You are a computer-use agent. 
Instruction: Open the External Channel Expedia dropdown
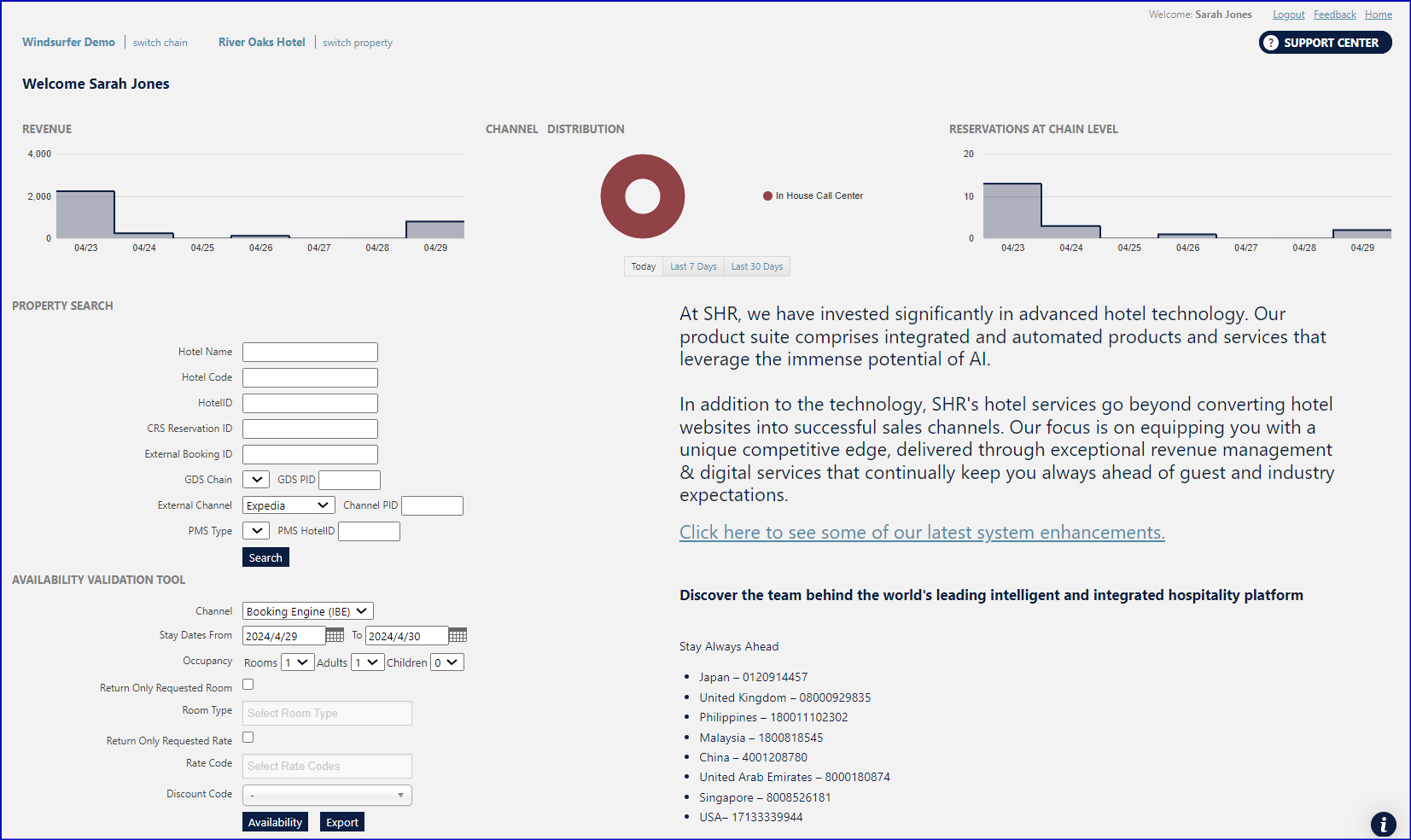point(289,505)
